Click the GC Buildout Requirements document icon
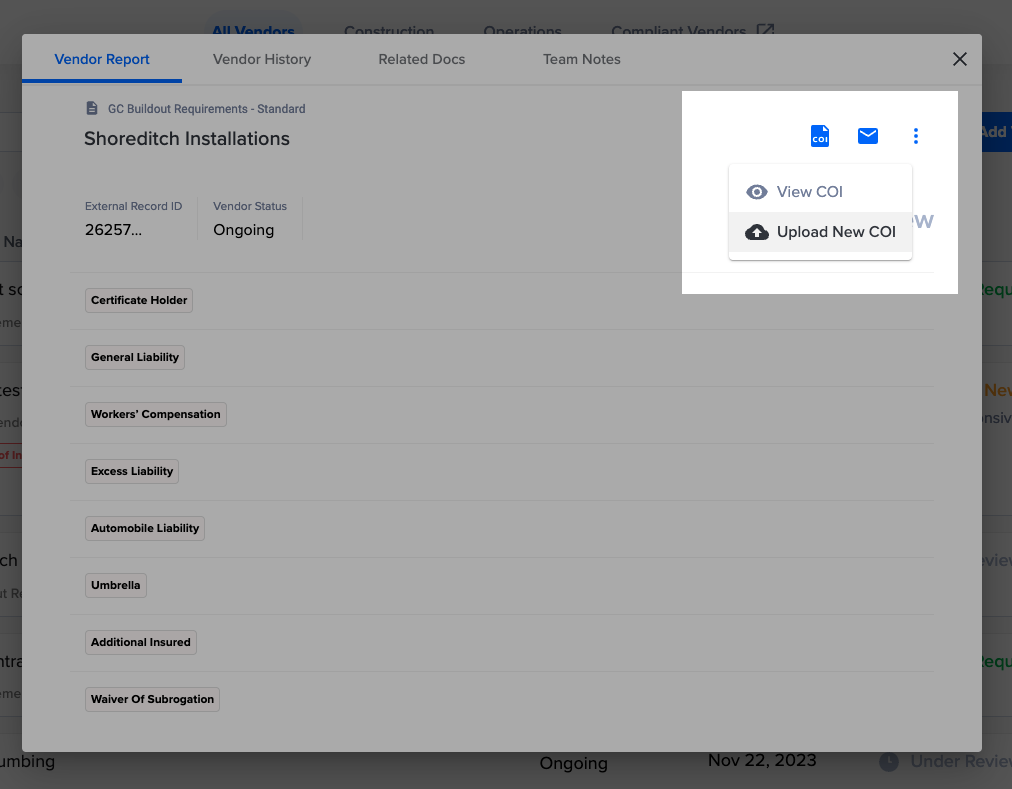 pyautogui.click(x=92, y=108)
